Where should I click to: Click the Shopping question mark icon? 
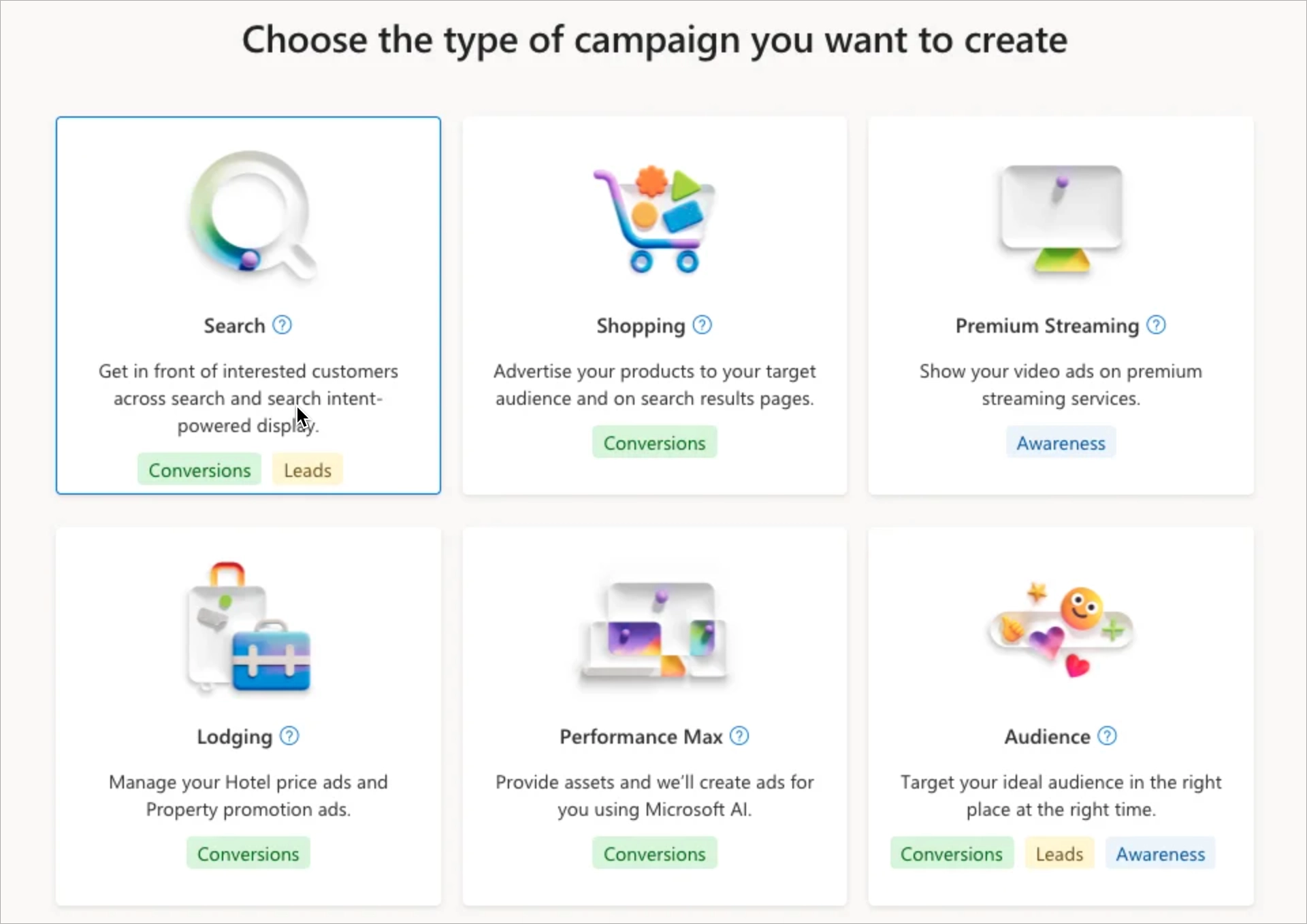702,325
